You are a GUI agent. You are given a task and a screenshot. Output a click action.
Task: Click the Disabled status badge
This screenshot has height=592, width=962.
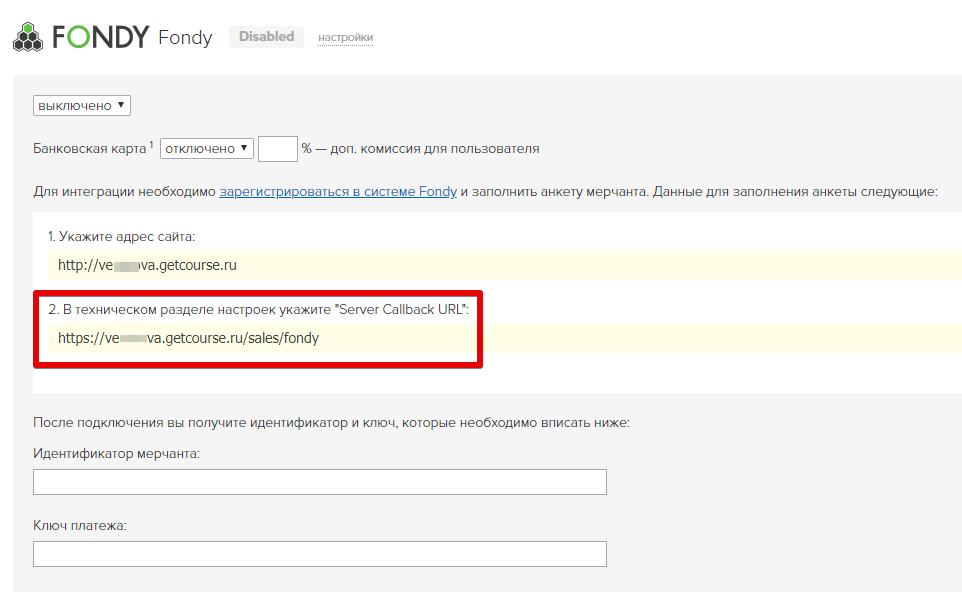pyautogui.click(x=266, y=37)
